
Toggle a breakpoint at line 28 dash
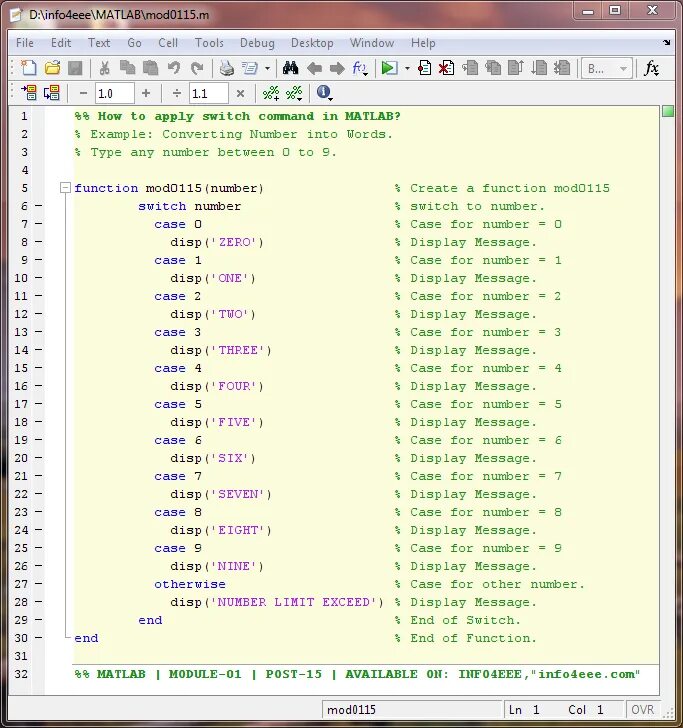click(x=39, y=602)
